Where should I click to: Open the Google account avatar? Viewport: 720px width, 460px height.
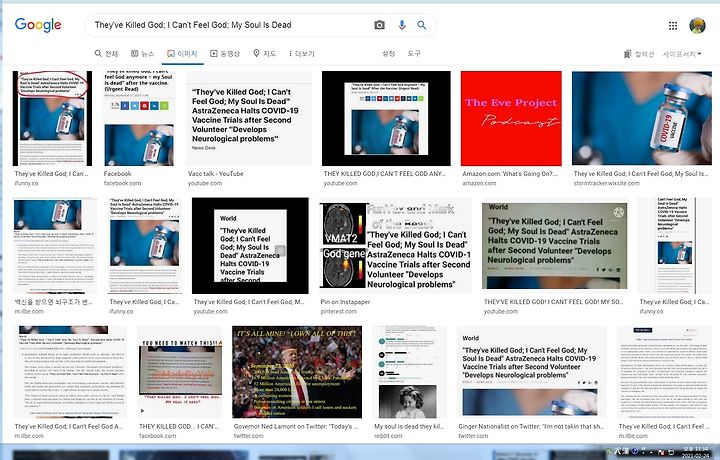(697, 26)
